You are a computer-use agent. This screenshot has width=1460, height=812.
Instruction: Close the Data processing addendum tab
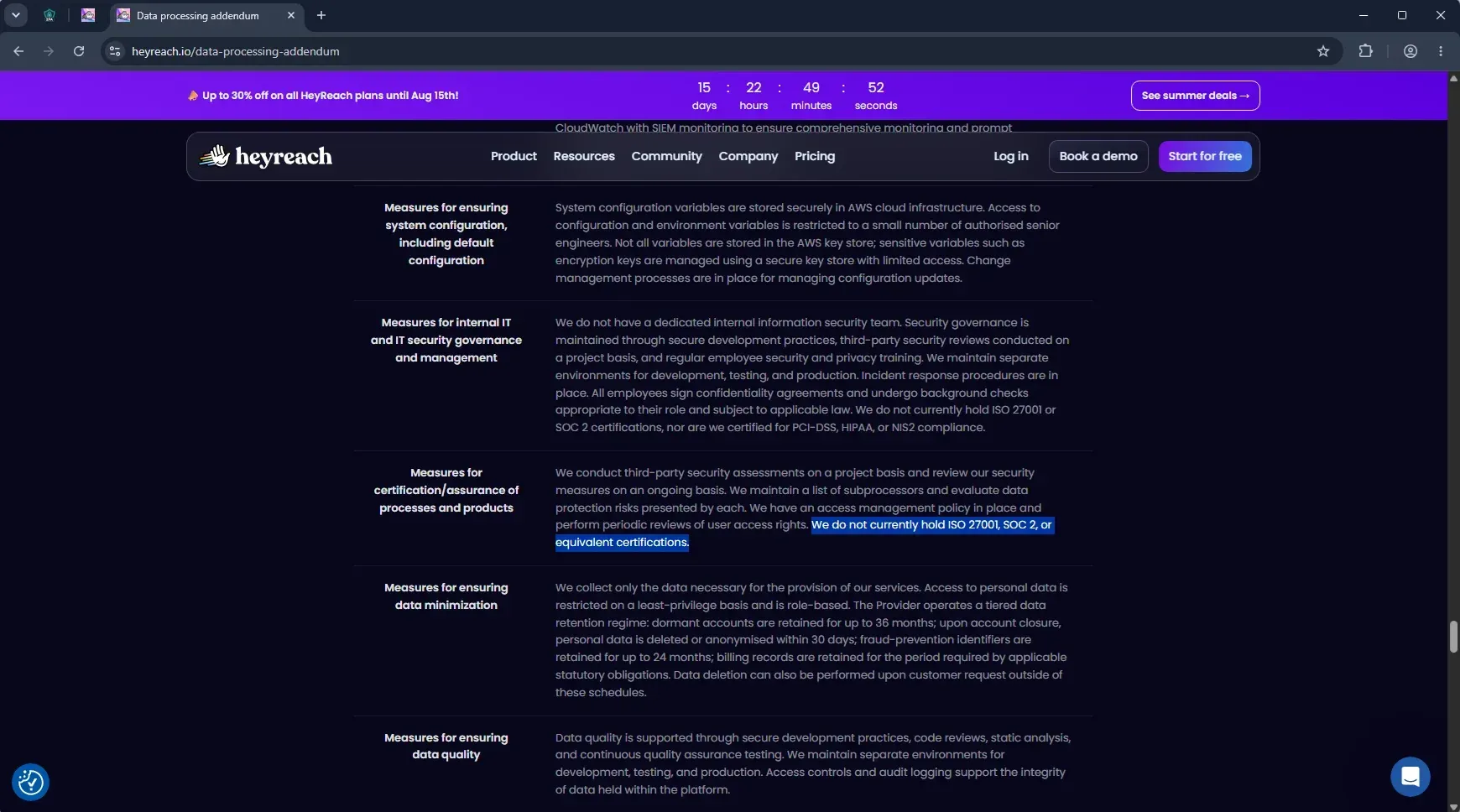point(291,15)
